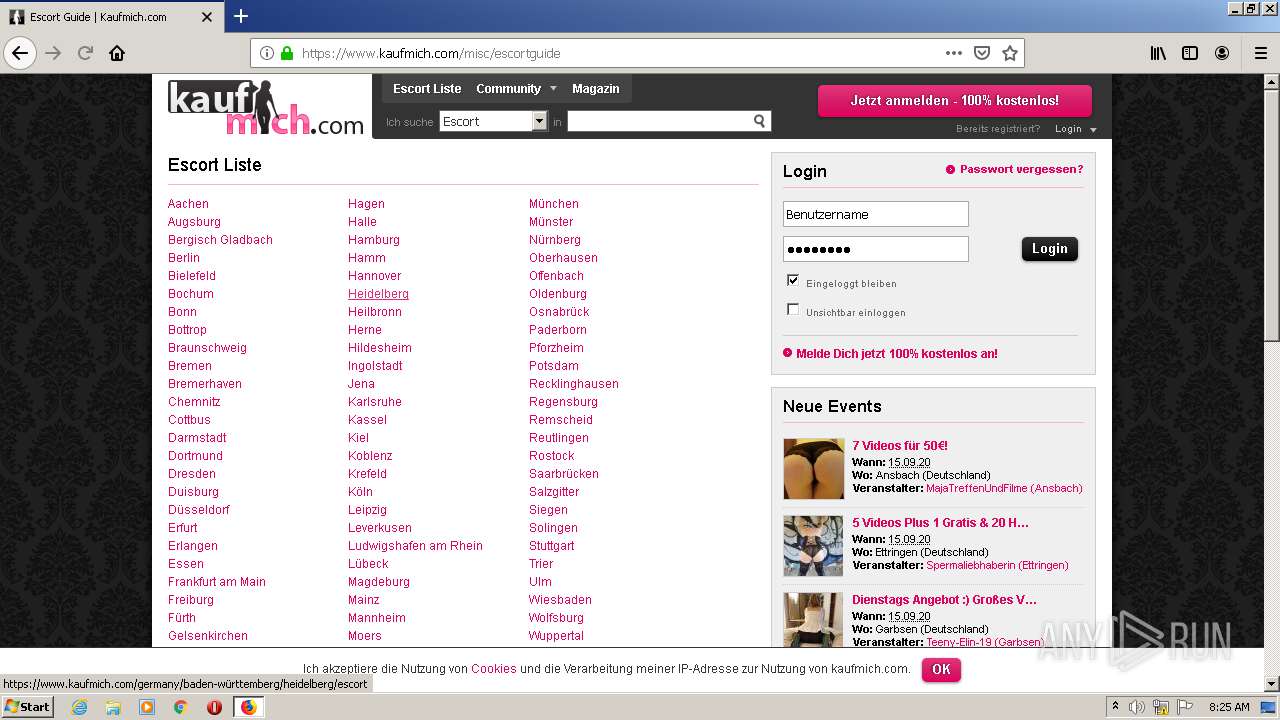Click the scrollbar down arrow
This screenshot has width=1280, height=720.
(1272, 684)
